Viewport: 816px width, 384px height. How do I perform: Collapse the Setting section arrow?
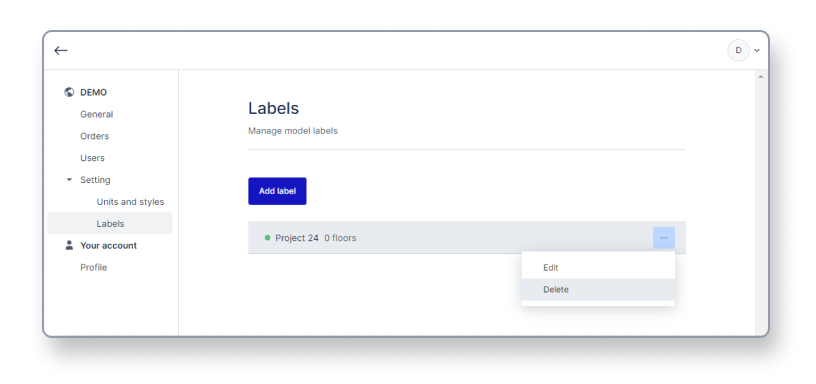(69, 180)
